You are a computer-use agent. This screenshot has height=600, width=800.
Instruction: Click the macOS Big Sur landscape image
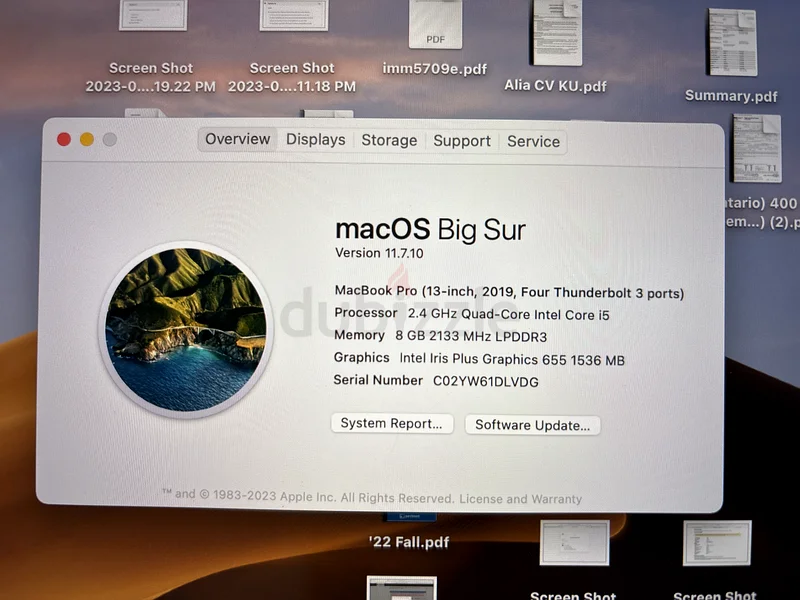(186, 330)
